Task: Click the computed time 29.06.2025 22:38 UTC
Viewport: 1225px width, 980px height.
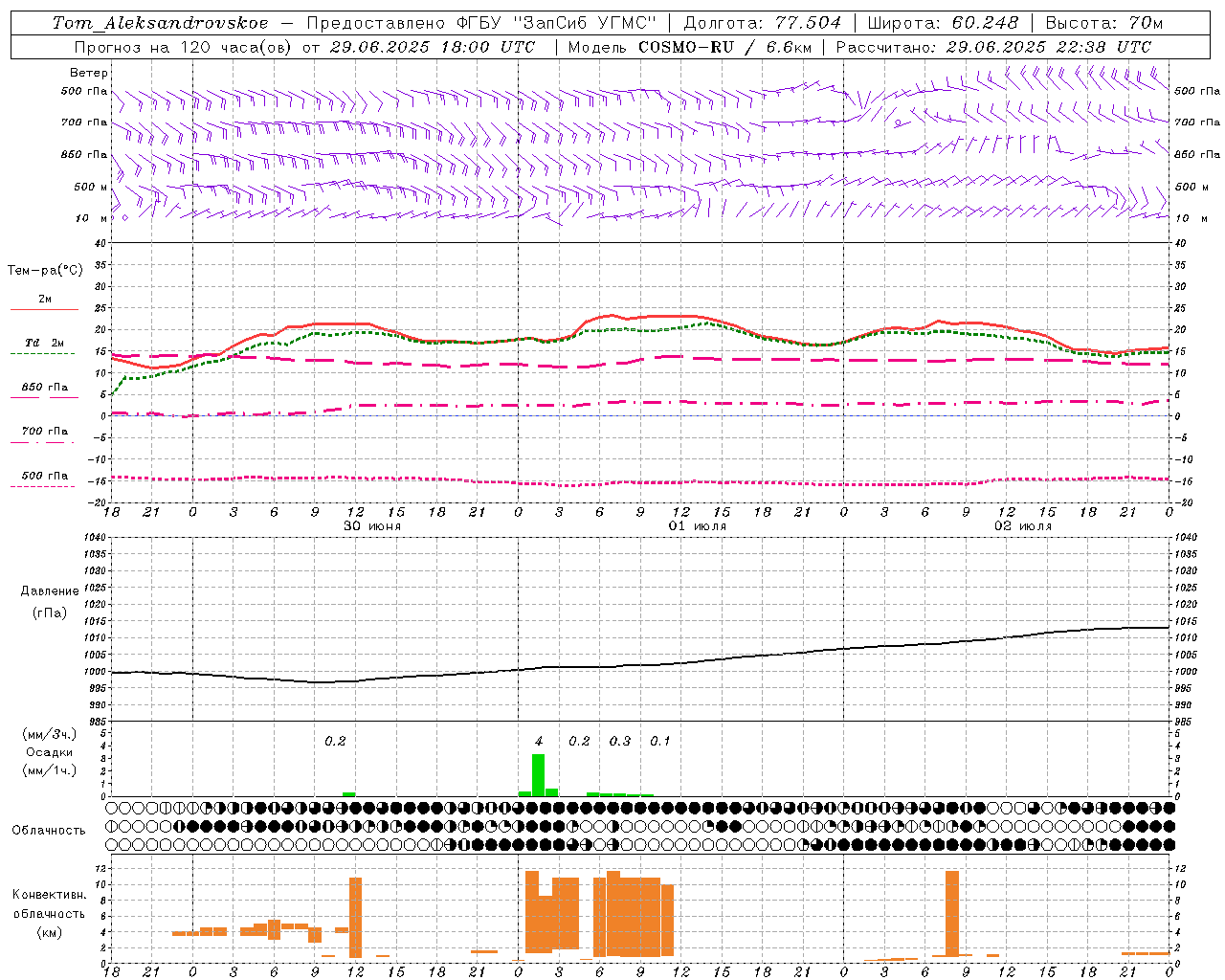Action: point(1048,46)
